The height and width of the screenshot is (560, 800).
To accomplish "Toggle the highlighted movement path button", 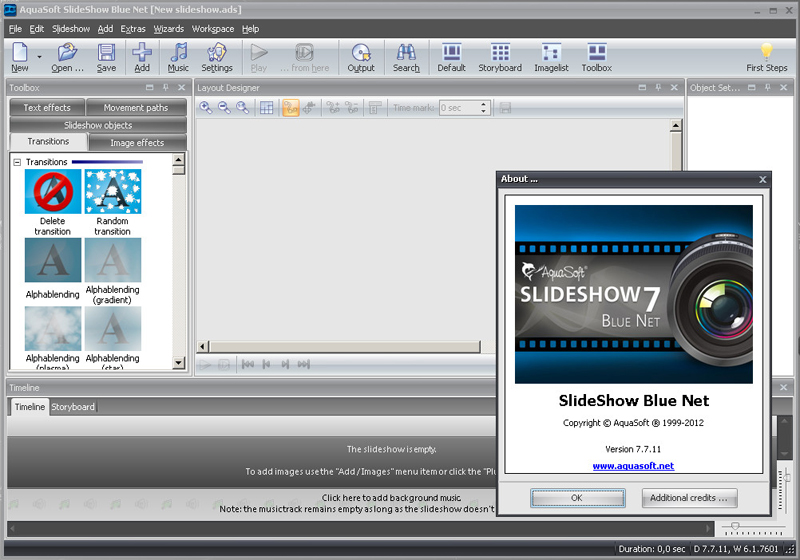I will (291, 108).
